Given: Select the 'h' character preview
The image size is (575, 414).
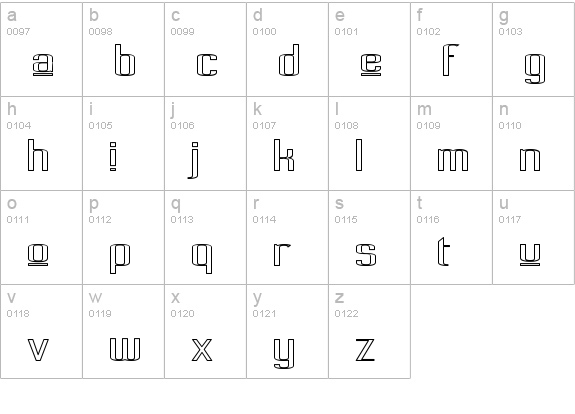Looking at the screenshot, I should (41, 143).
